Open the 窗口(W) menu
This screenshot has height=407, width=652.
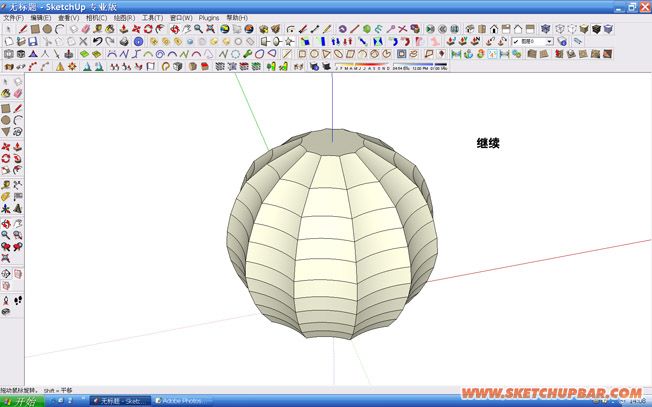click(x=181, y=18)
